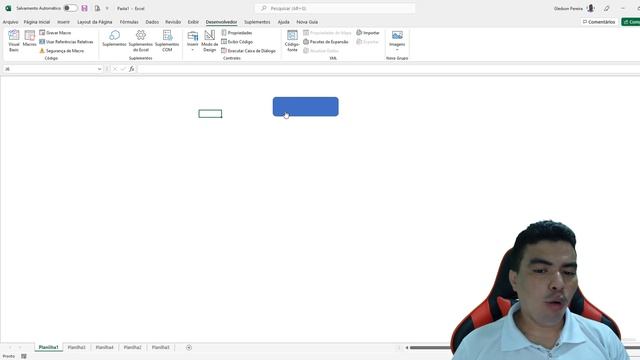Switch to Planilha5 sheet tab
This screenshot has height=360, width=640.
pos(160,347)
